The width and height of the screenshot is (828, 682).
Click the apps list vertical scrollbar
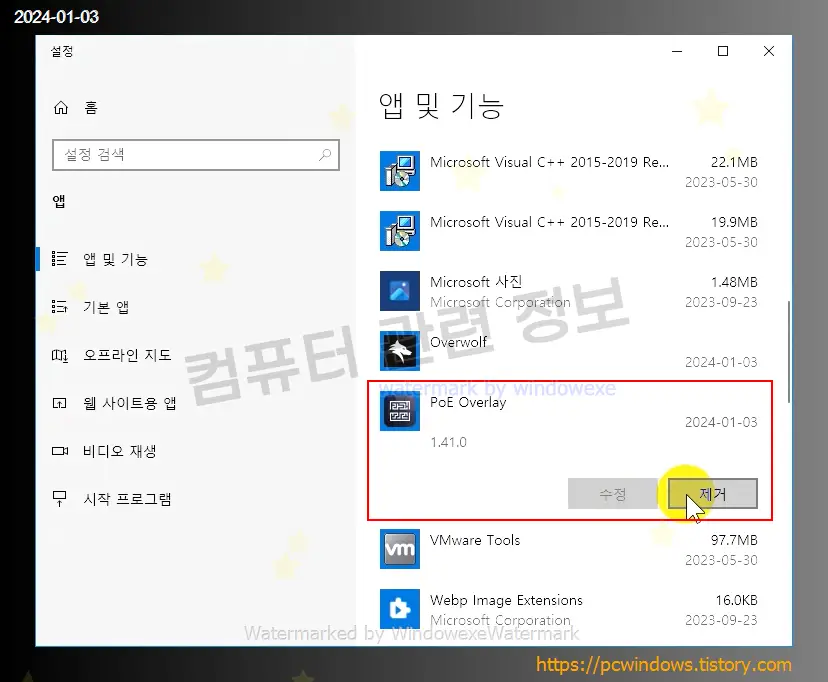[788, 353]
